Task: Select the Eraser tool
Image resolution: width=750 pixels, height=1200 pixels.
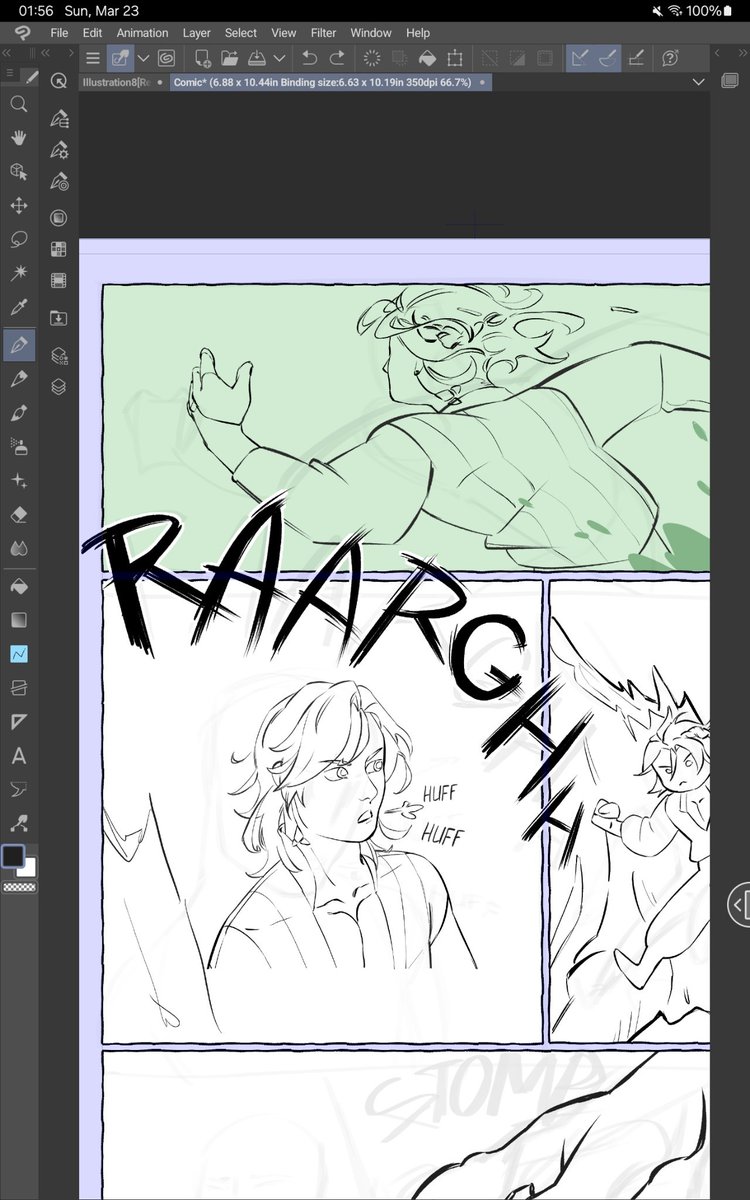Action: point(18,514)
